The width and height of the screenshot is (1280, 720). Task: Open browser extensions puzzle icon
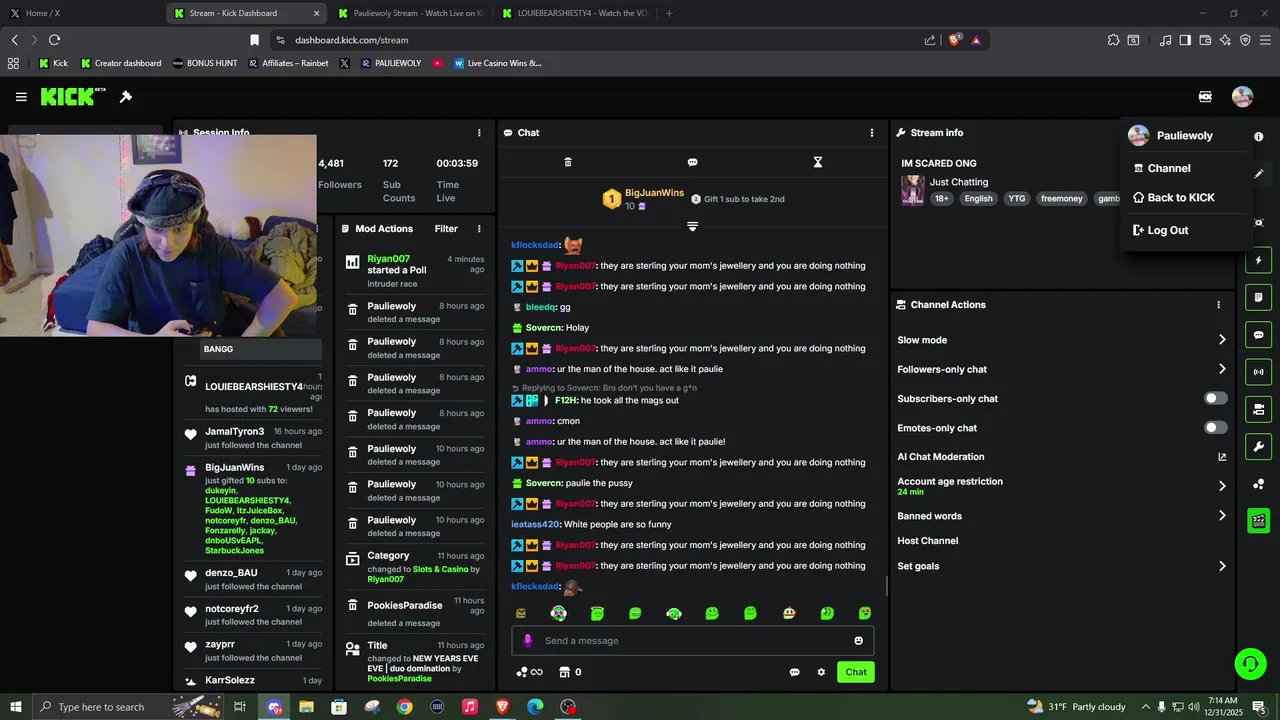click(1113, 40)
